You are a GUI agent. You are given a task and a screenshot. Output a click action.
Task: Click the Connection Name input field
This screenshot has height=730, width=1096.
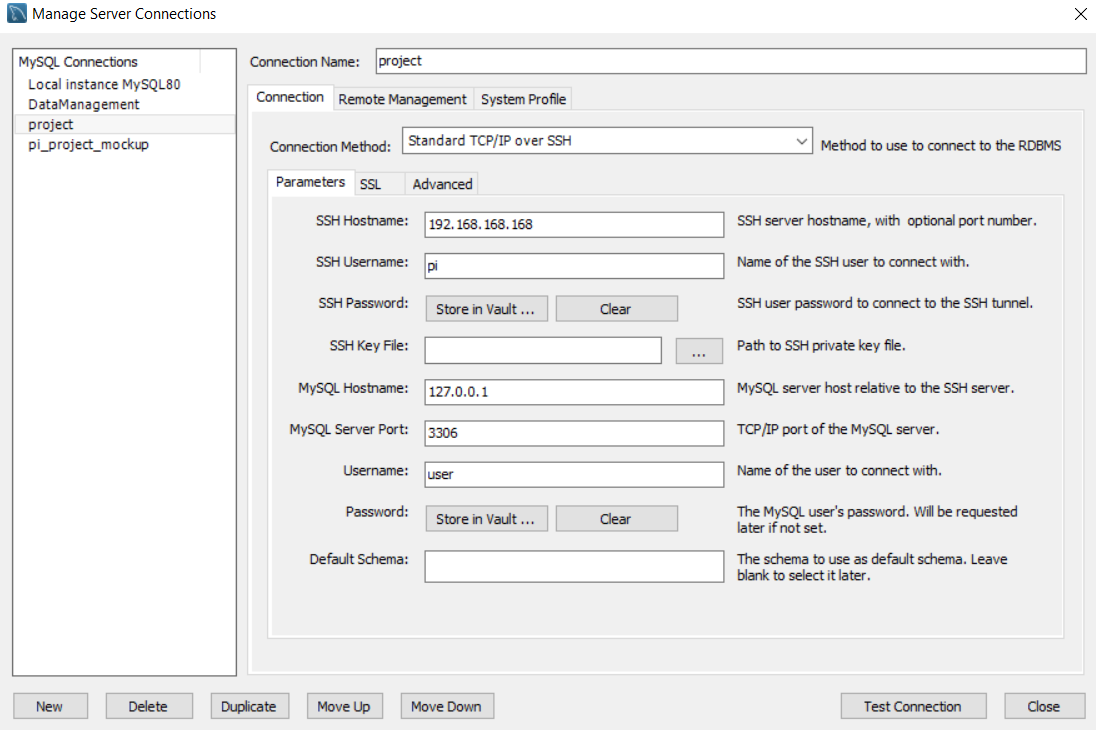[x=730, y=61]
